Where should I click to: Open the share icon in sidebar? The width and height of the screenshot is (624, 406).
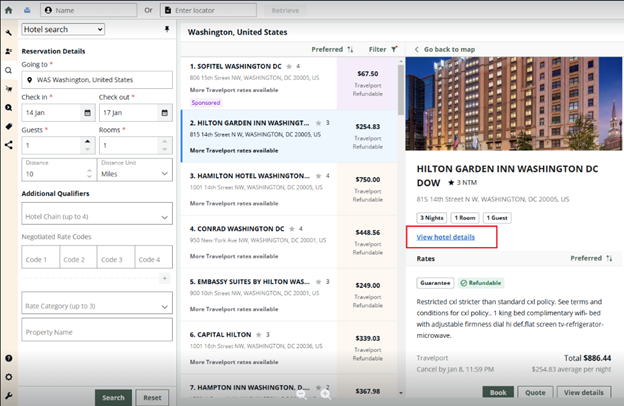[x=8, y=145]
